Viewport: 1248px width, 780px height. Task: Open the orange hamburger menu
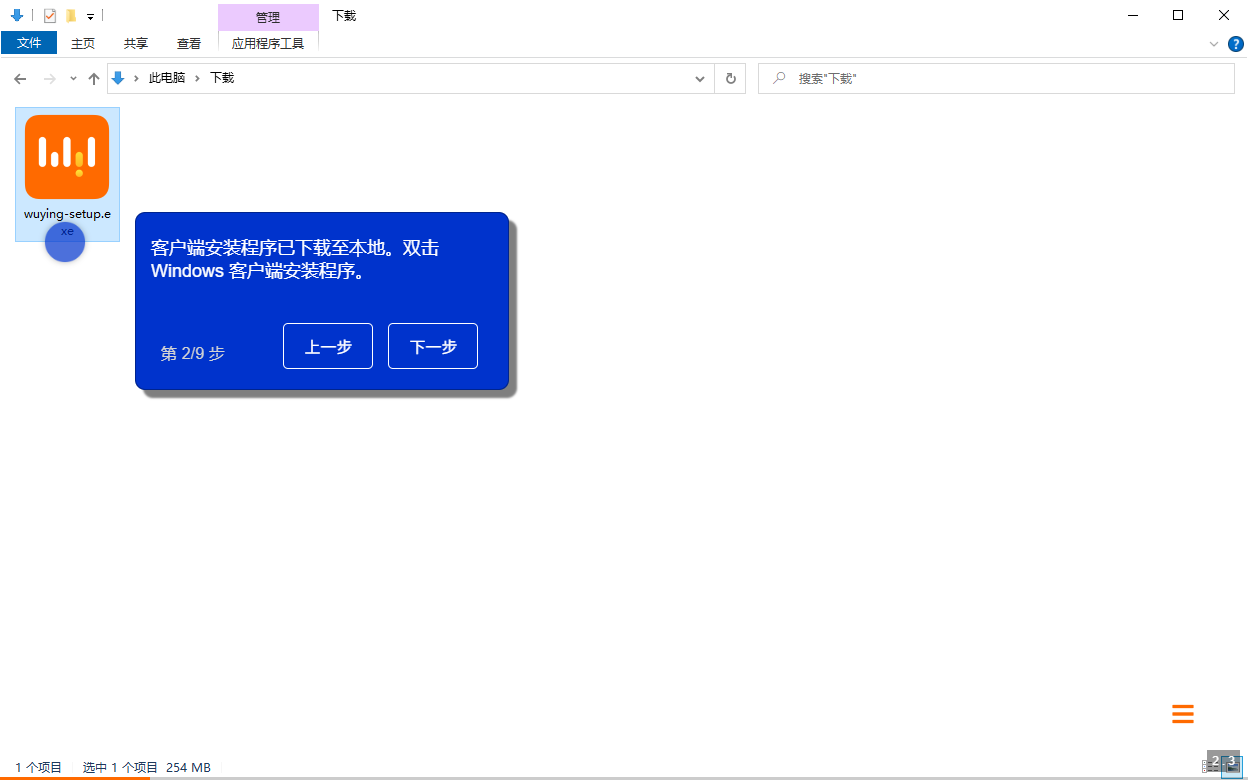(1183, 714)
